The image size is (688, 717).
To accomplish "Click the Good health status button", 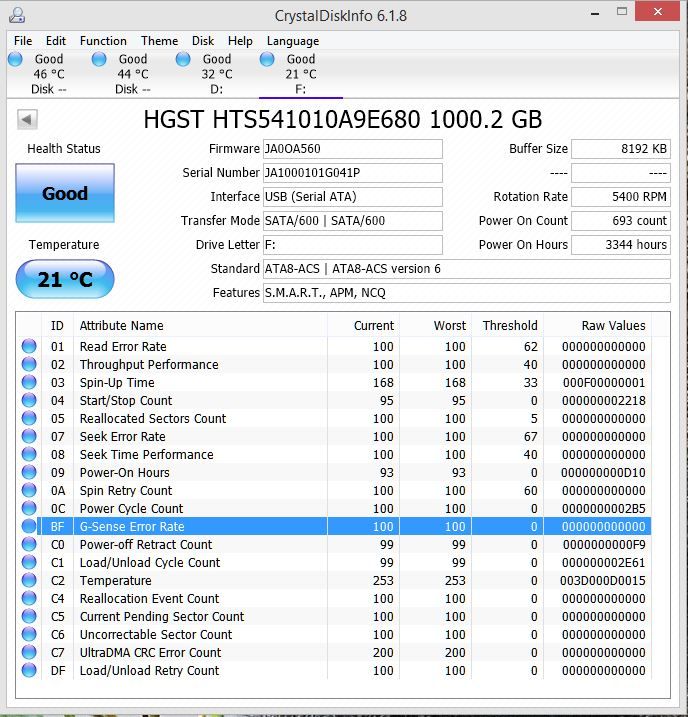I will (x=65, y=193).
